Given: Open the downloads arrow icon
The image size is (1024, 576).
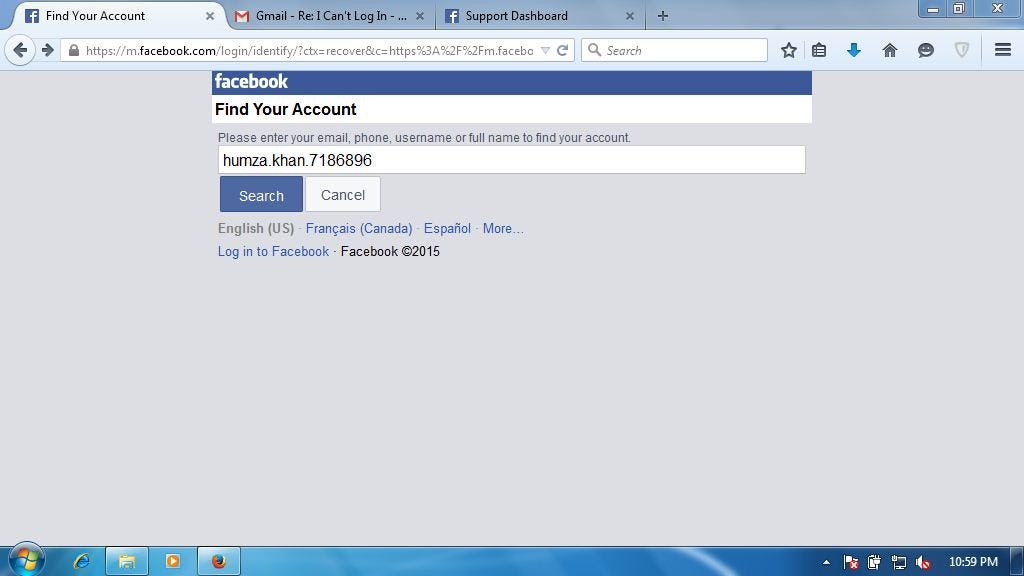Looking at the screenshot, I should tap(854, 50).
